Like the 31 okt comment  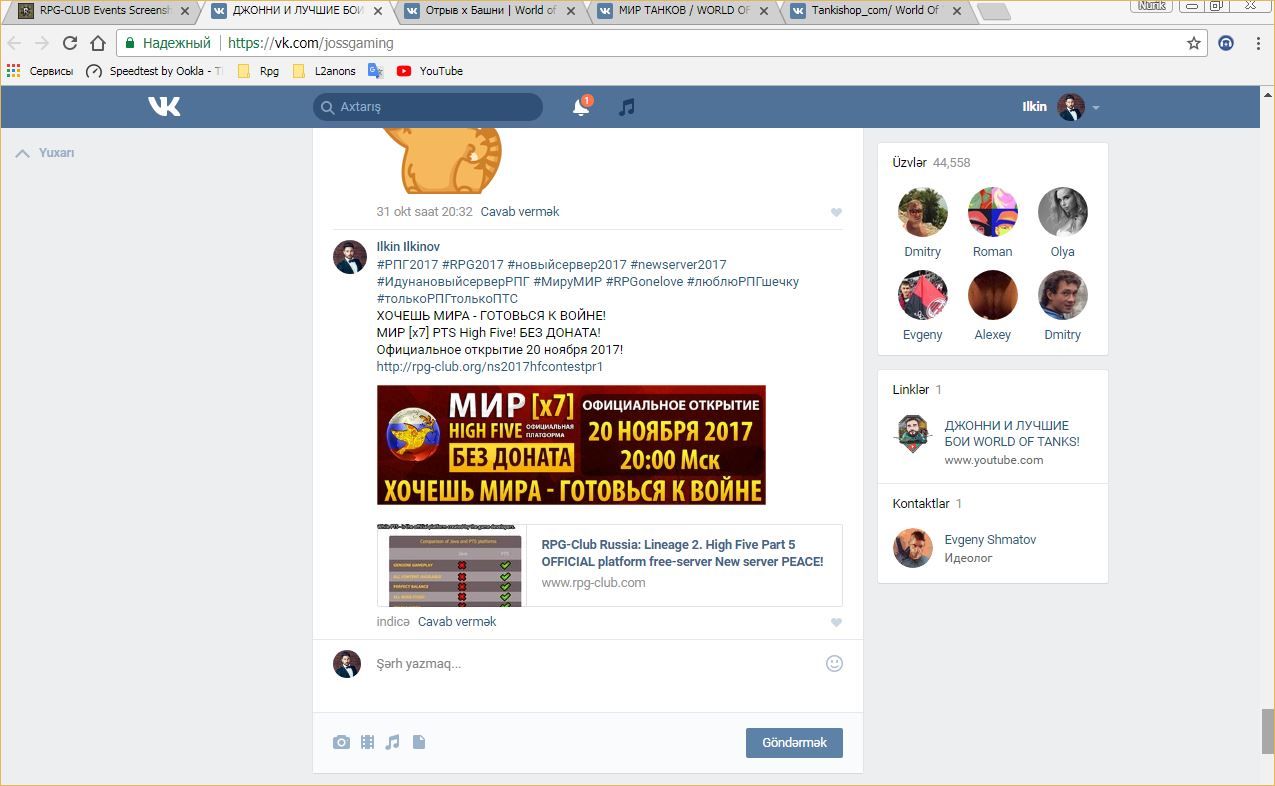tap(836, 212)
